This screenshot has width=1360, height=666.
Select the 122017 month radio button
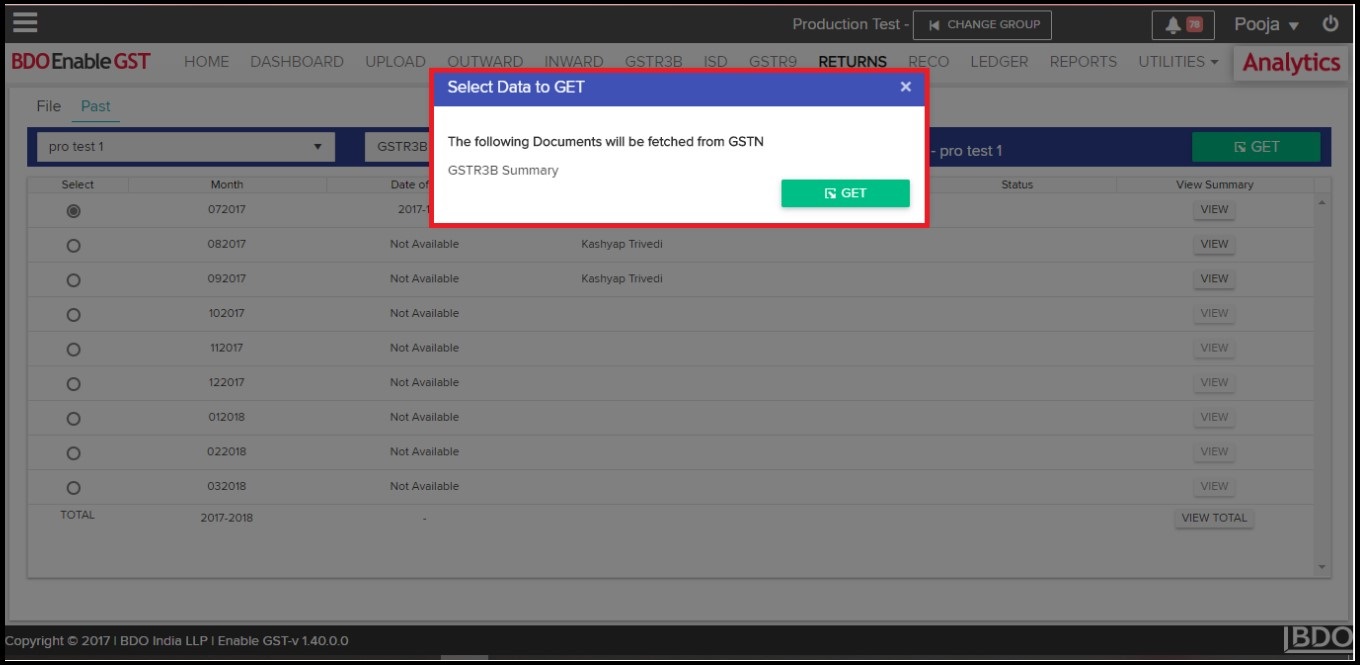click(73, 384)
